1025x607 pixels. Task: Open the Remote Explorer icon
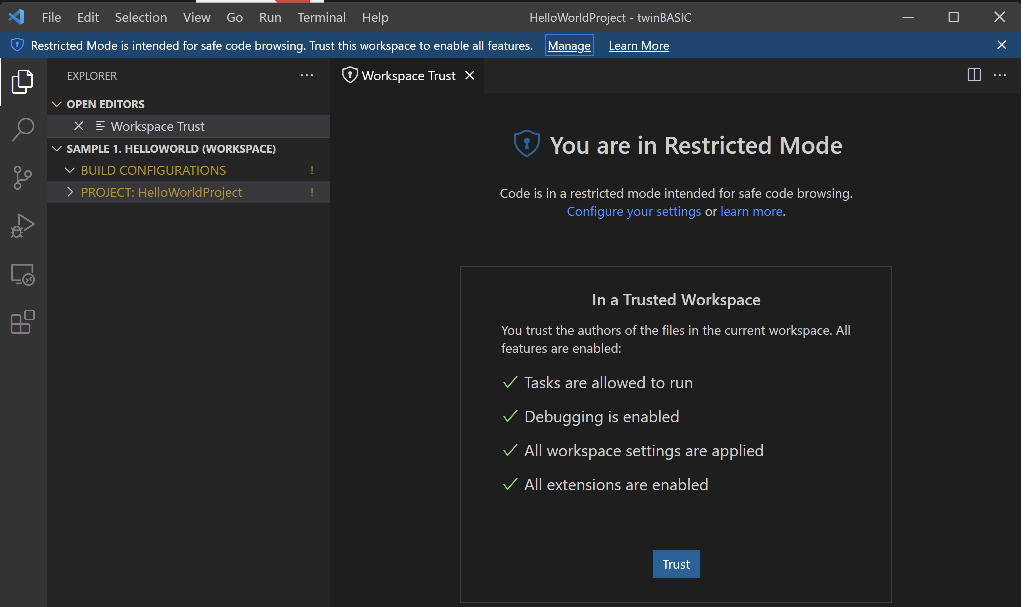(22, 275)
